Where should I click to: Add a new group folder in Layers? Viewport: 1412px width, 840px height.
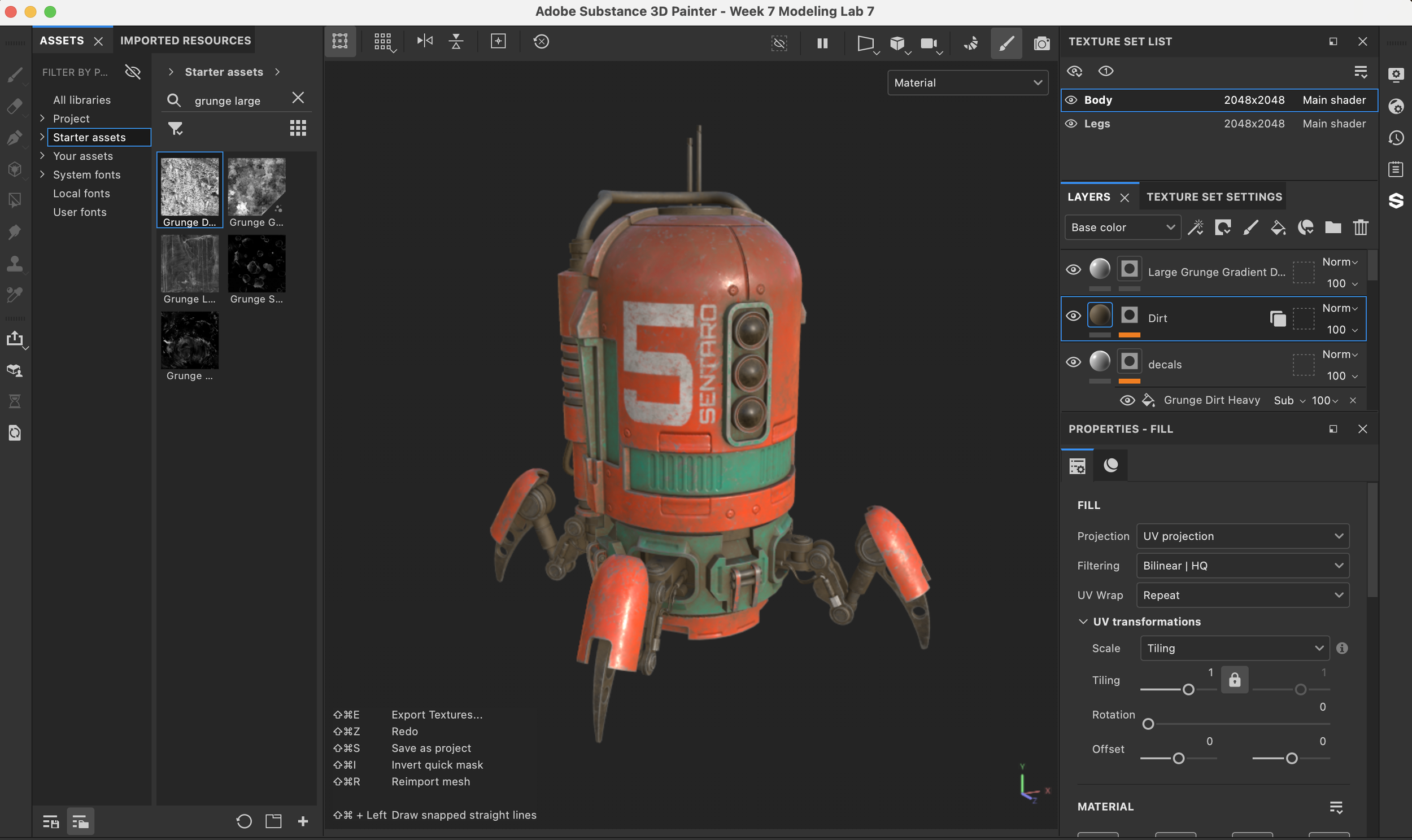[1332, 227]
